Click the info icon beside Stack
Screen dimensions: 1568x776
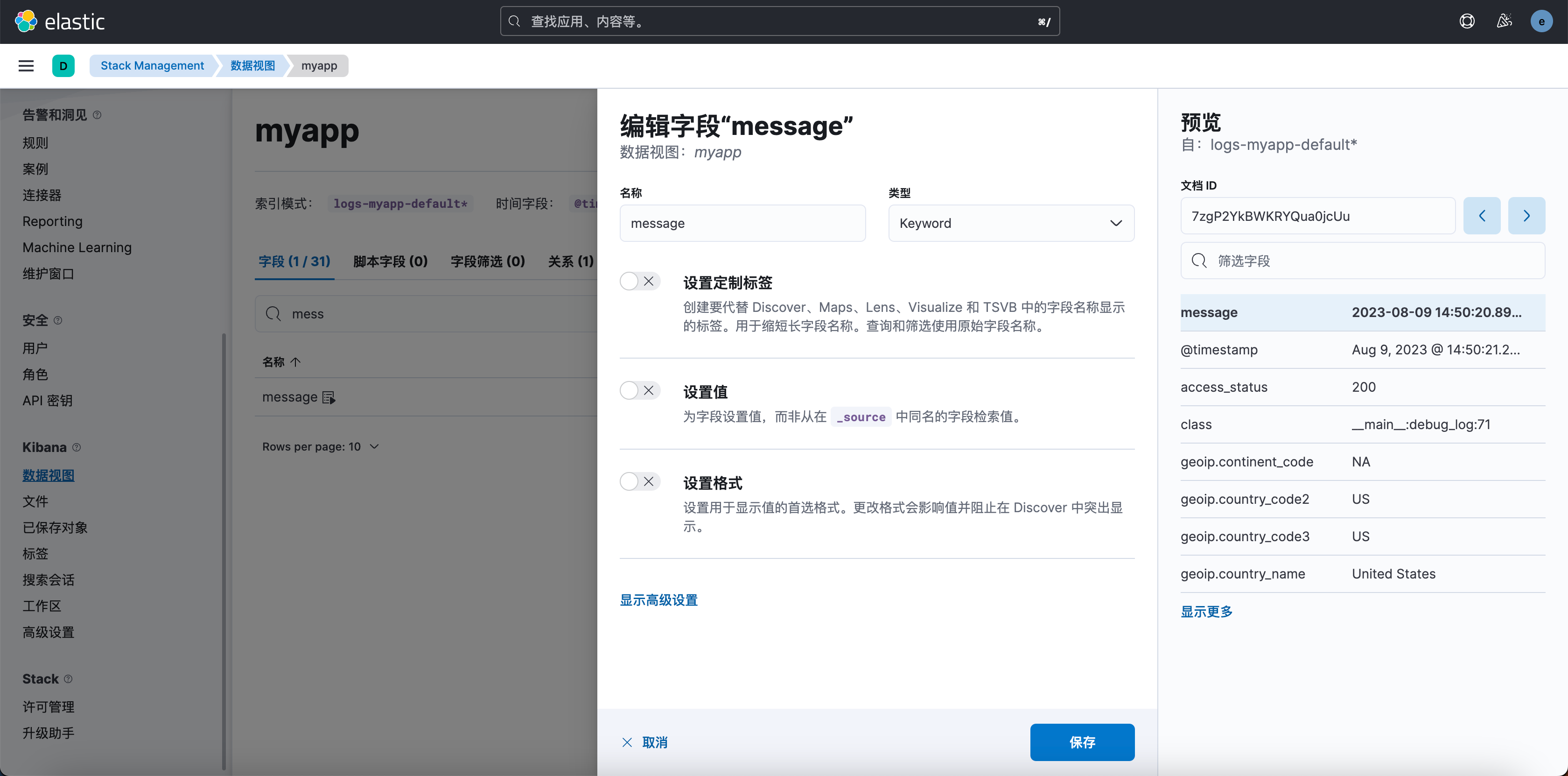(68, 678)
